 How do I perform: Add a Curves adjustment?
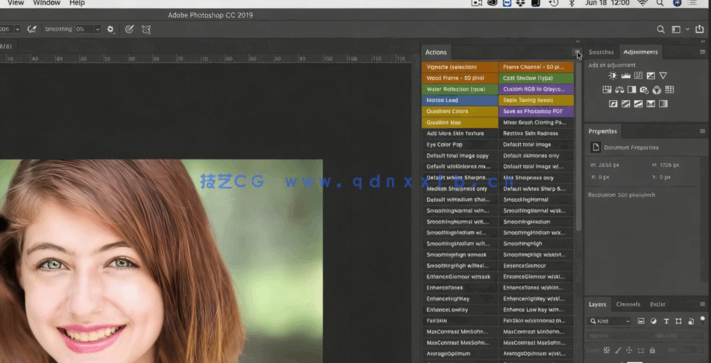pyautogui.click(x=638, y=76)
